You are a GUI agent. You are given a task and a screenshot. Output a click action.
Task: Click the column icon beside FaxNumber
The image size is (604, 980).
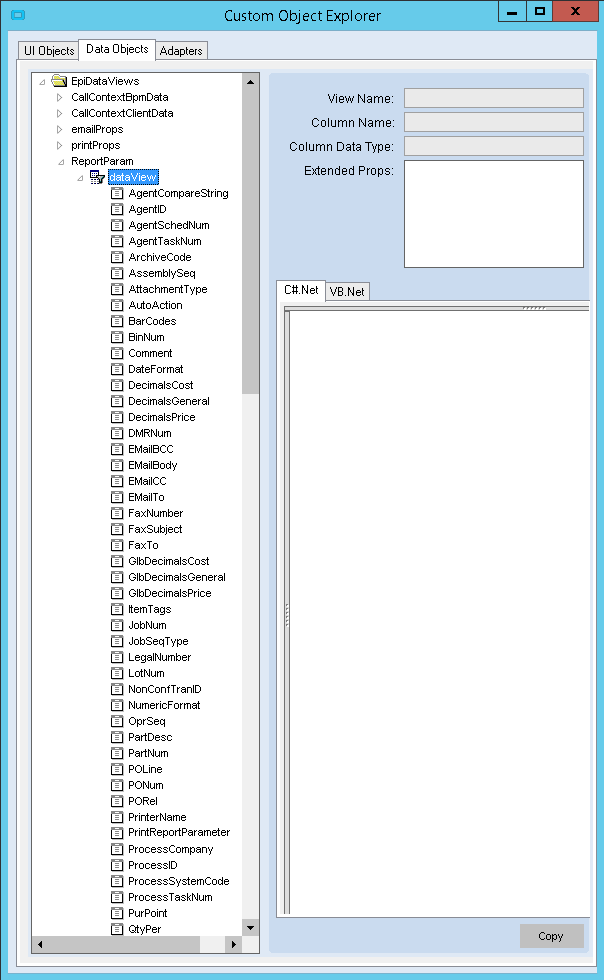[117, 513]
